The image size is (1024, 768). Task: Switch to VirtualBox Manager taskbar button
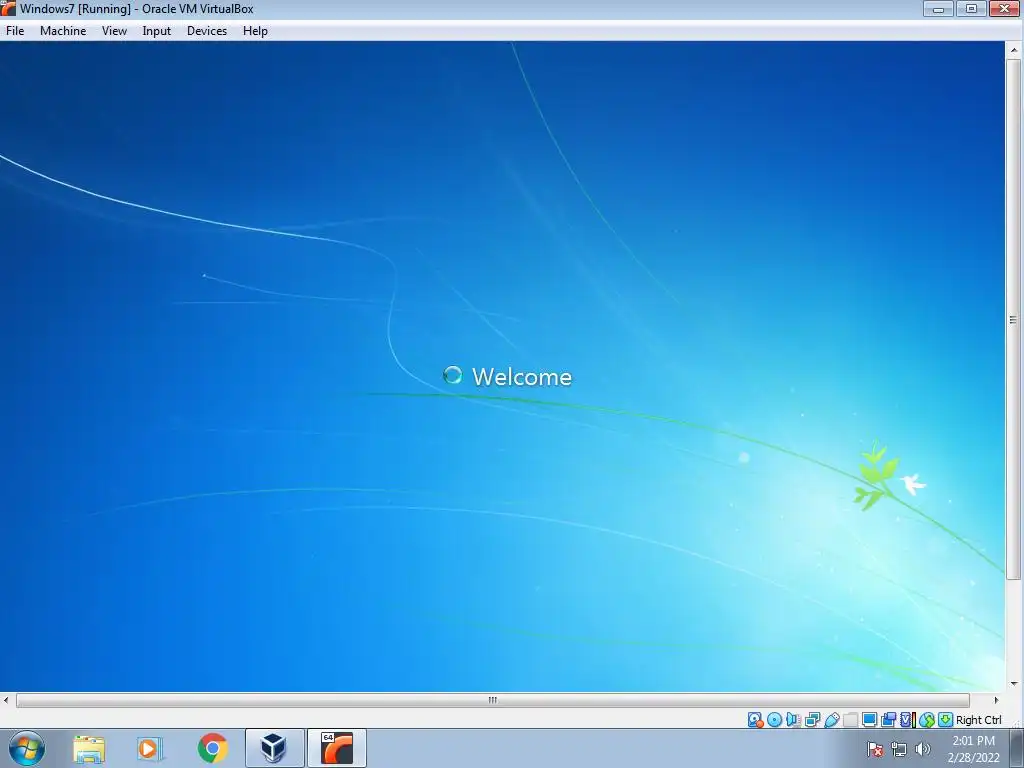coord(274,748)
